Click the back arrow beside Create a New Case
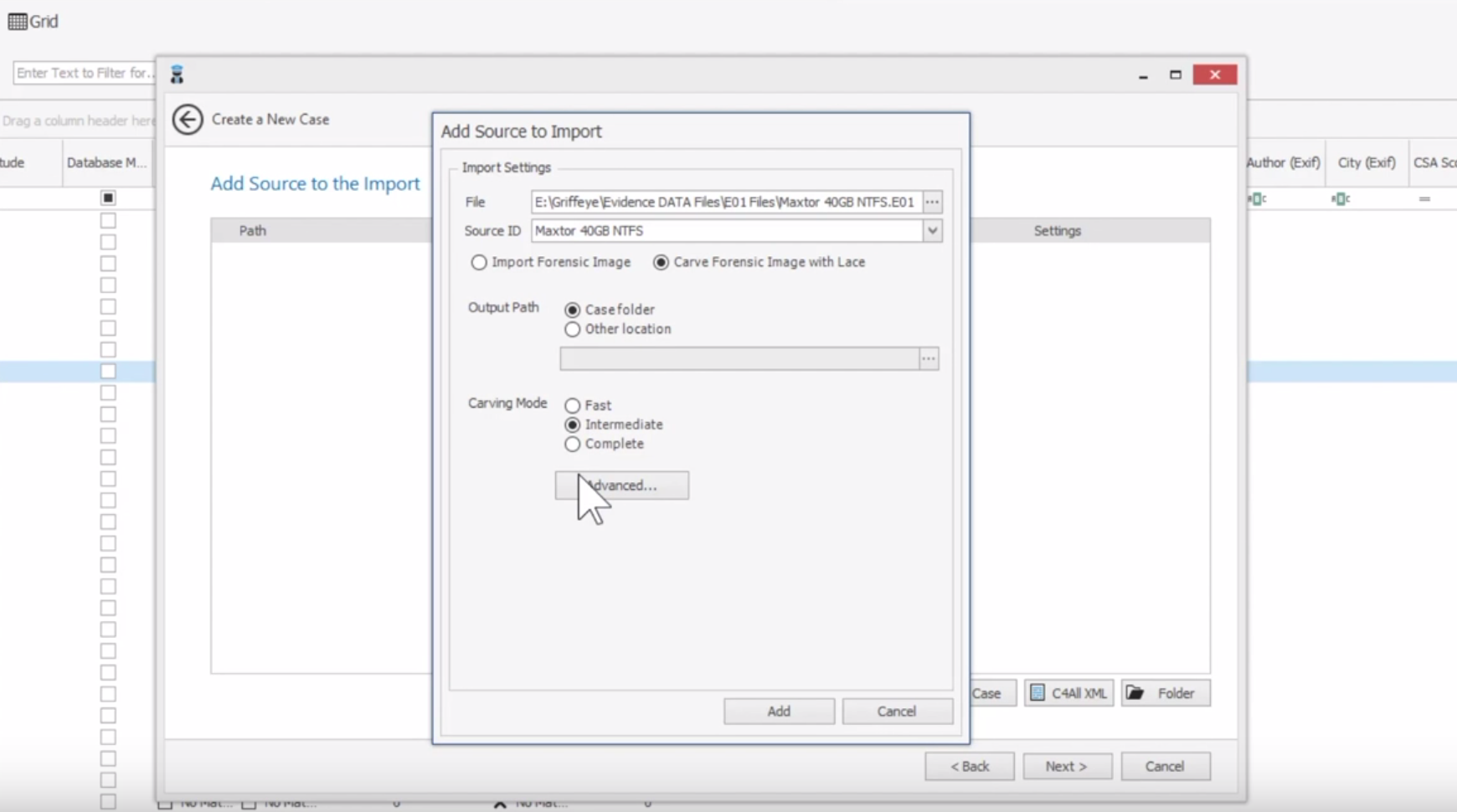Image resolution: width=1457 pixels, height=812 pixels. coord(187,120)
